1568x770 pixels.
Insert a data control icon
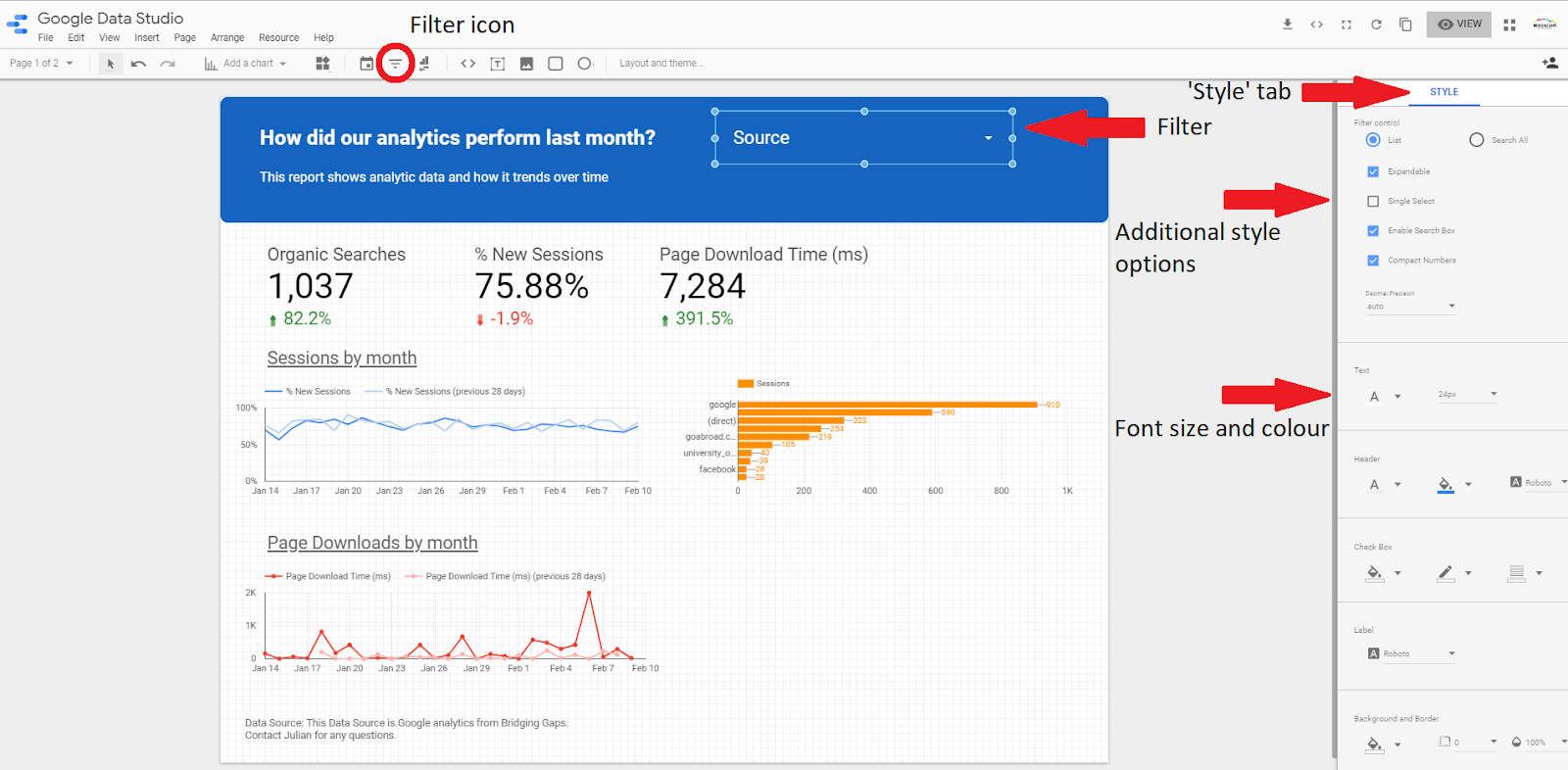click(423, 64)
